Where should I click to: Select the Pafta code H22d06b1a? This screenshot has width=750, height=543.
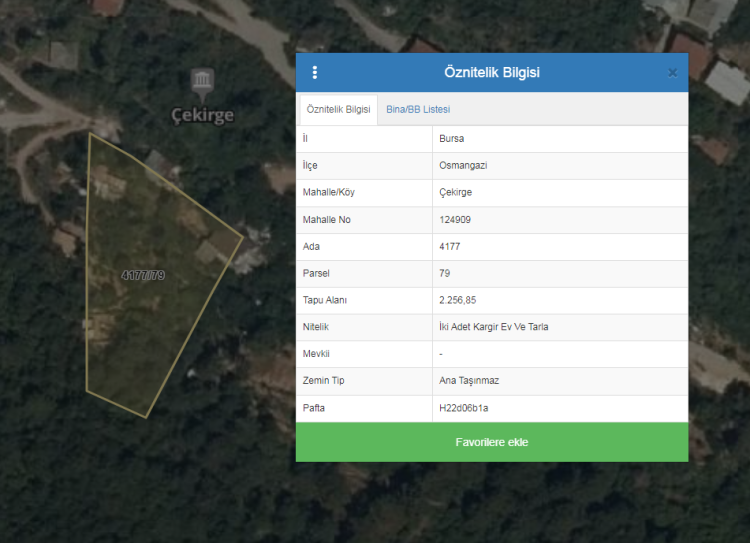(x=463, y=408)
